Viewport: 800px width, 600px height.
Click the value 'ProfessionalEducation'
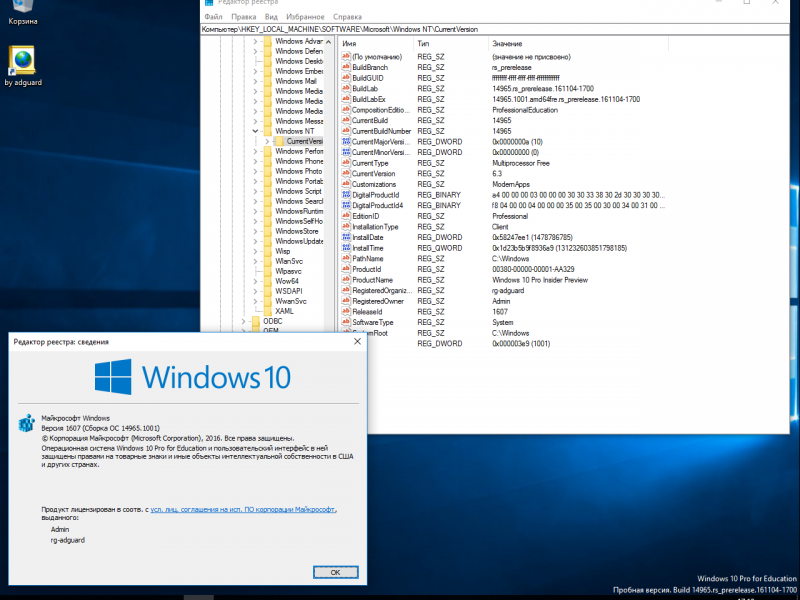(524, 110)
